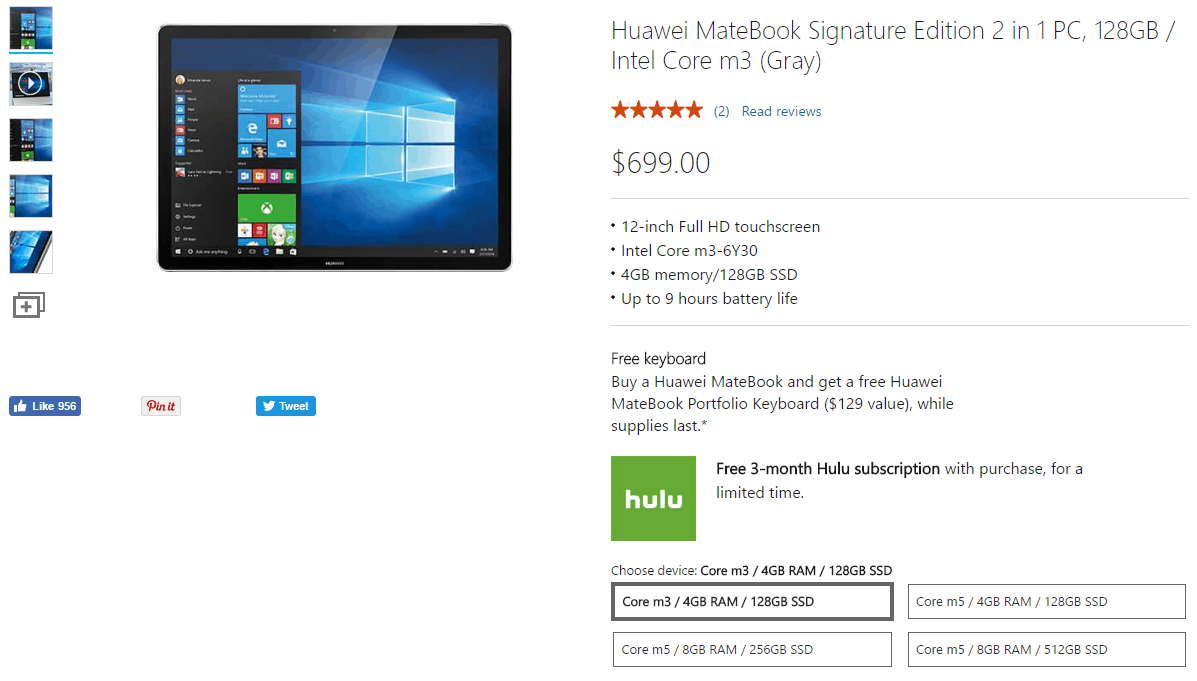
Task: Click the main MateBook product image
Action: [334, 147]
